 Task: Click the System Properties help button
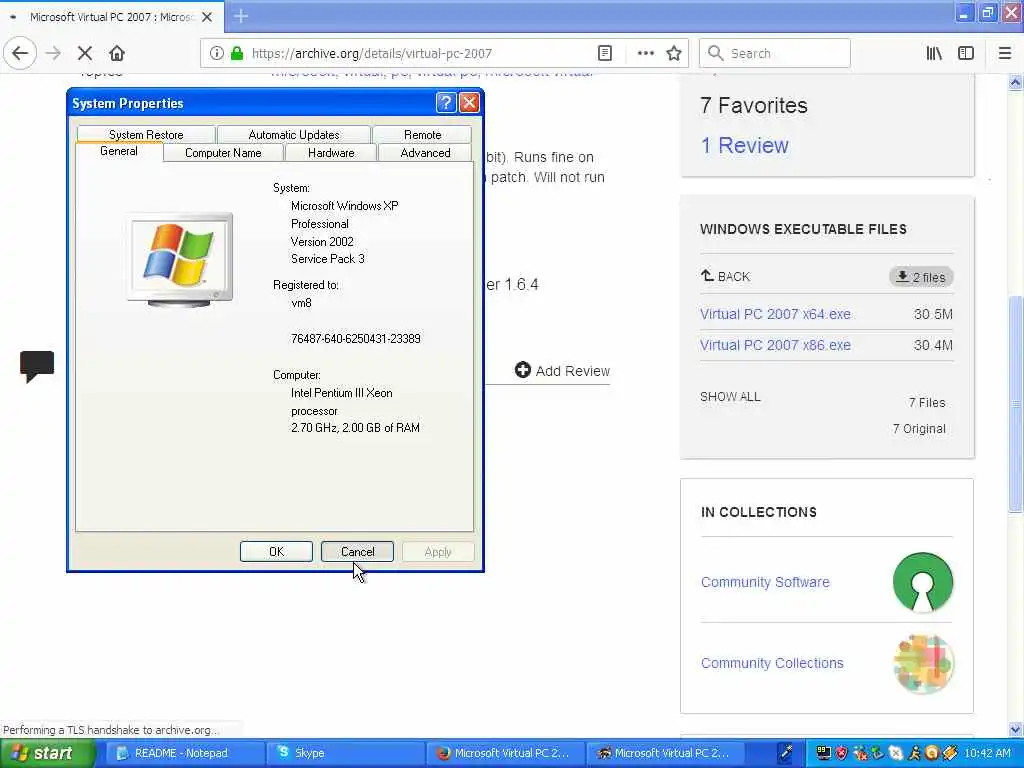[x=445, y=103]
